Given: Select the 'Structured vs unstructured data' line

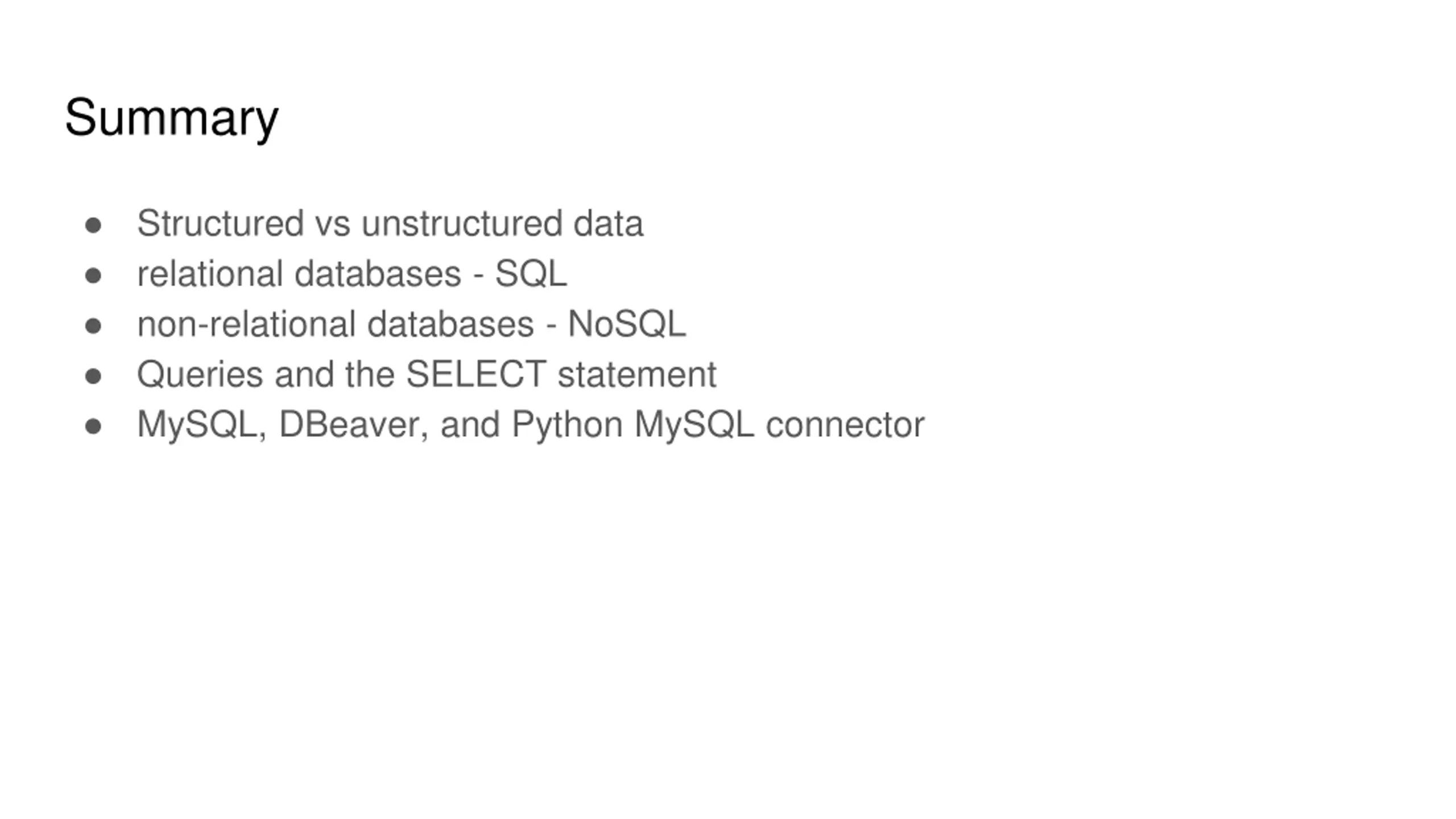Looking at the screenshot, I should click(390, 223).
